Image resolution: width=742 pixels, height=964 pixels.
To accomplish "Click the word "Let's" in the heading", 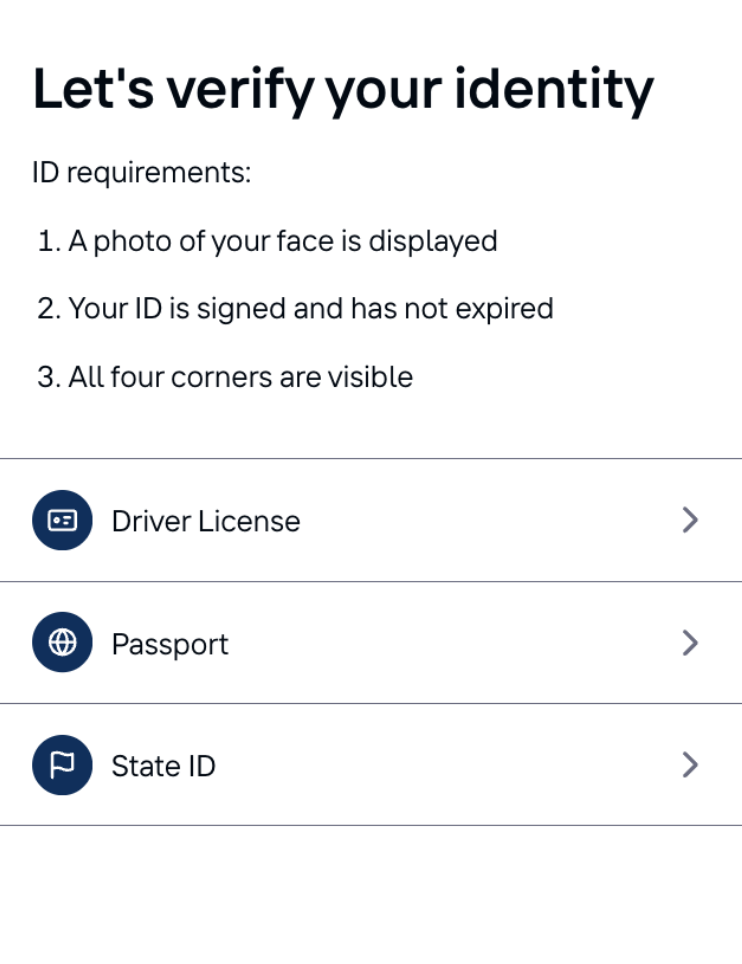I will pos(92,88).
